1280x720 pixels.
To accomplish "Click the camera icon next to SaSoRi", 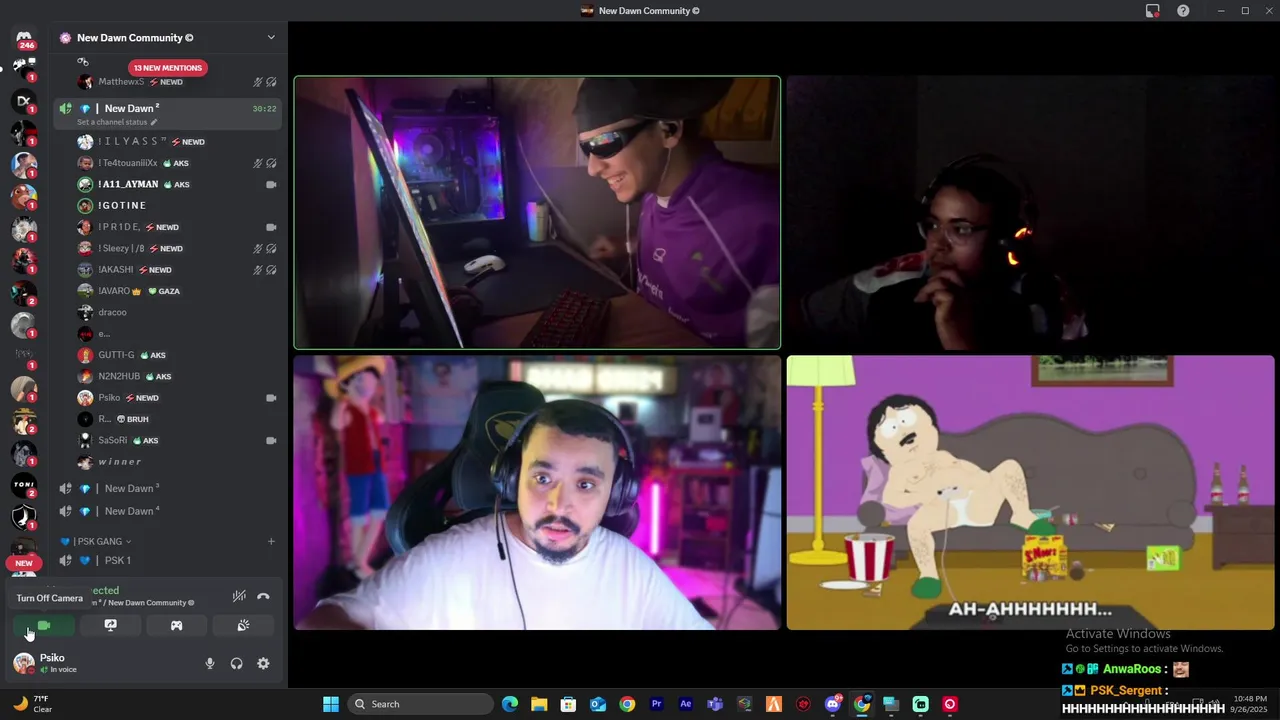I will tap(271, 440).
